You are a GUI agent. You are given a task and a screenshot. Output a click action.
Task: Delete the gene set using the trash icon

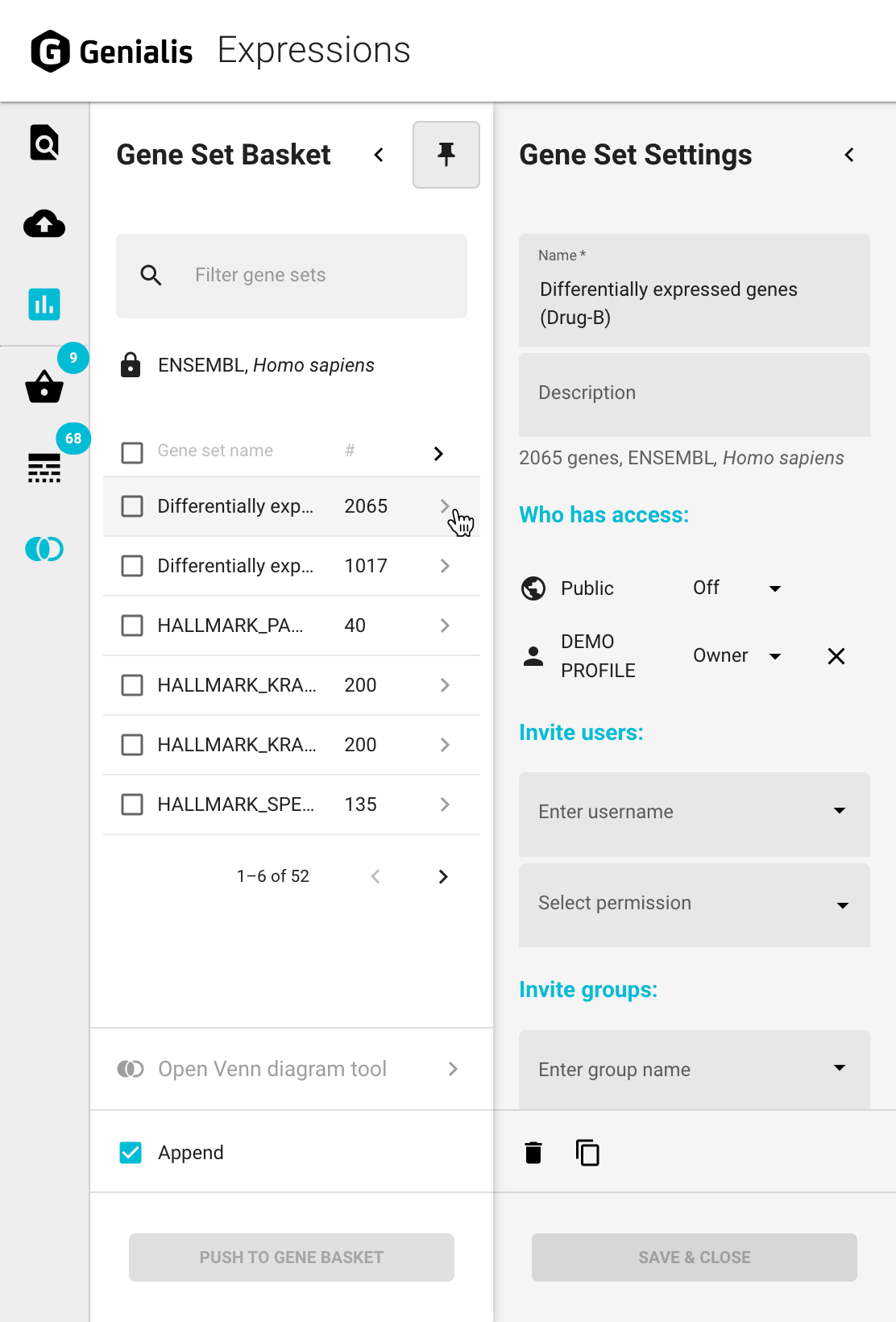533,1153
